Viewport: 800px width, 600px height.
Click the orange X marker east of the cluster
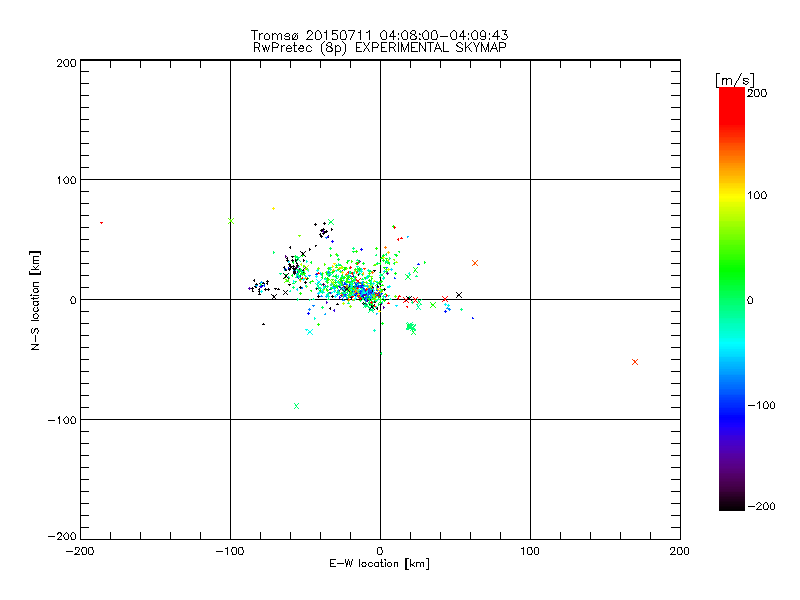pyautogui.click(x=475, y=263)
